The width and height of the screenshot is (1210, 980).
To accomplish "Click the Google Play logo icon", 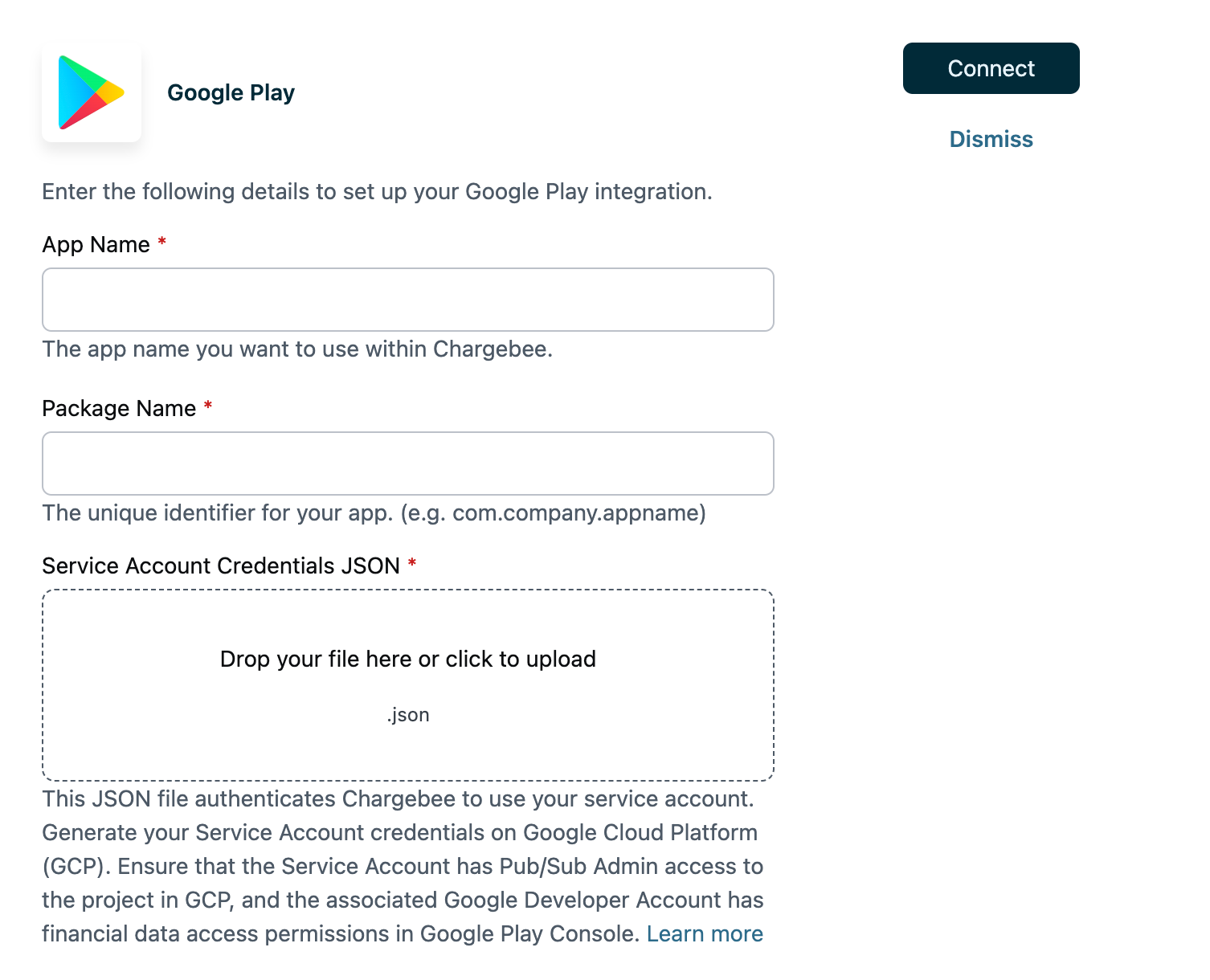I will tap(91, 92).
